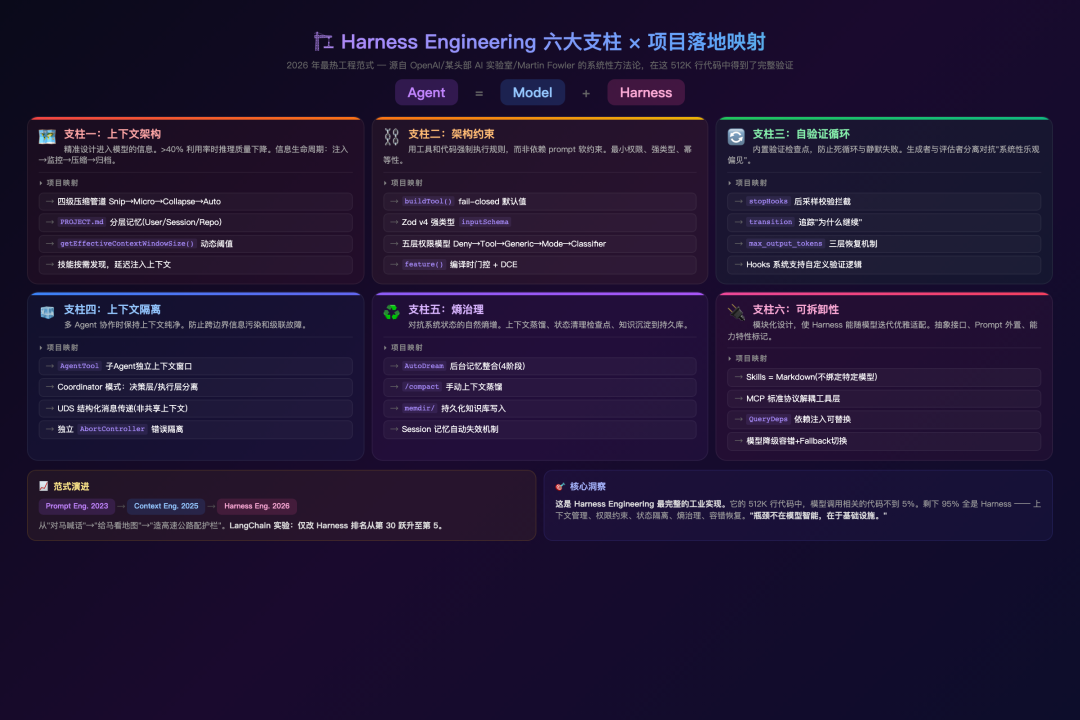Expand the 项目映射 section of 支柱六

[750, 357]
